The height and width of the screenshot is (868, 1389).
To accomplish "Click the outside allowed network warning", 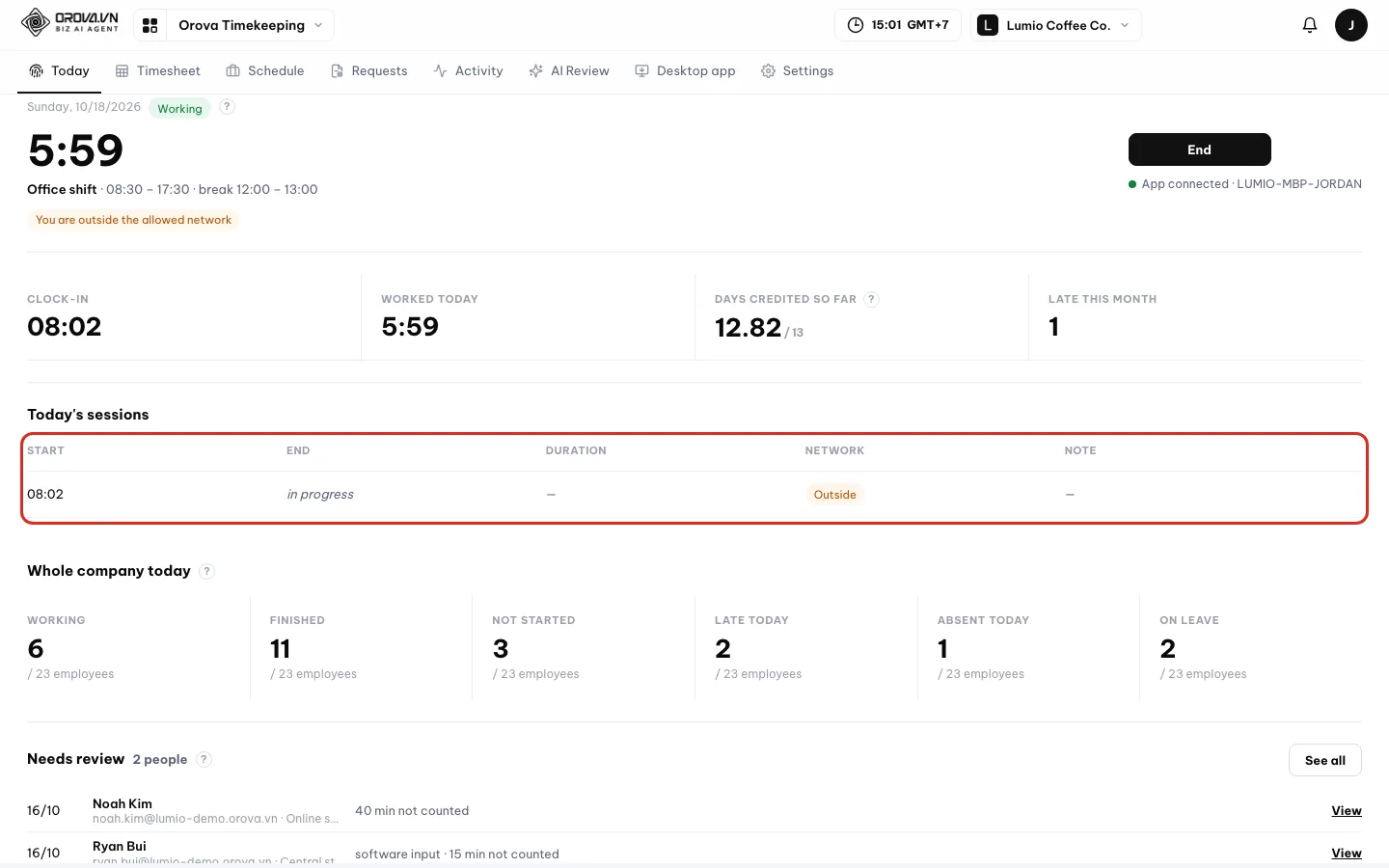I will (133, 220).
